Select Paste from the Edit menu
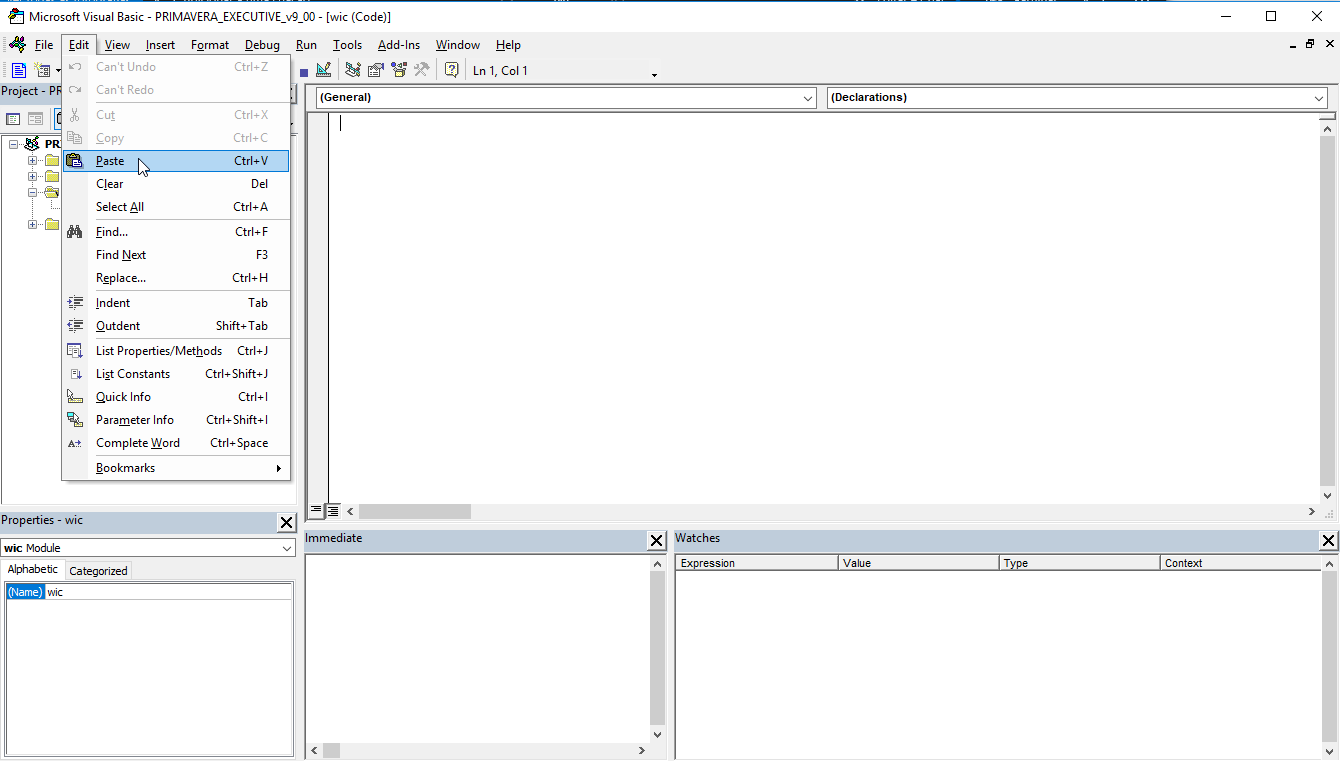 (x=110, y=161)
